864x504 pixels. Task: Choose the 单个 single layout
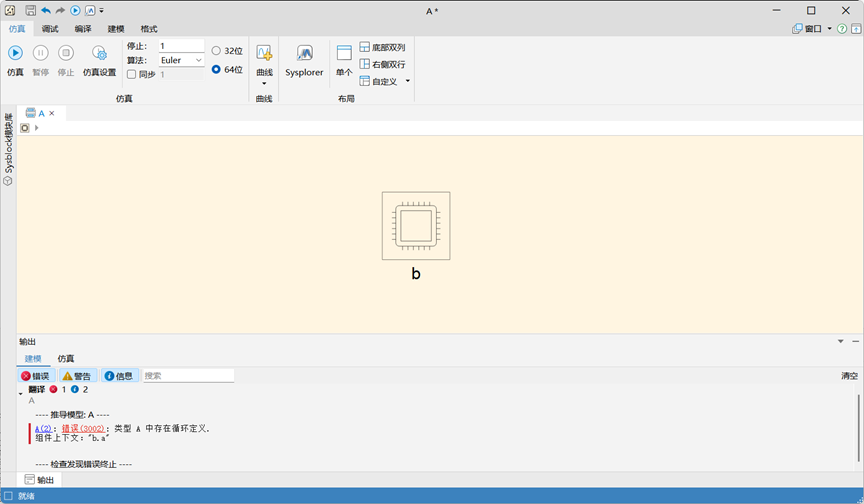point(344,61)
